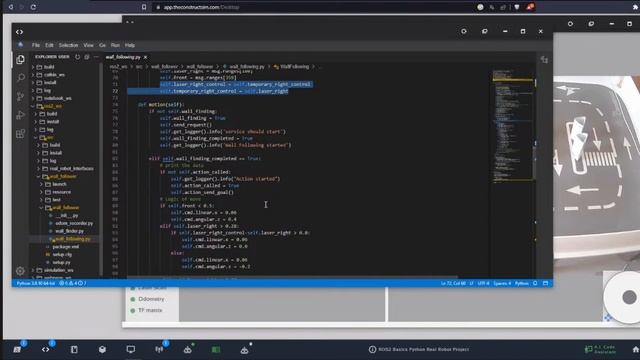Click the editor horizontal scrollbar
Screen dimensions: 640x360
[x=292, y=277]
